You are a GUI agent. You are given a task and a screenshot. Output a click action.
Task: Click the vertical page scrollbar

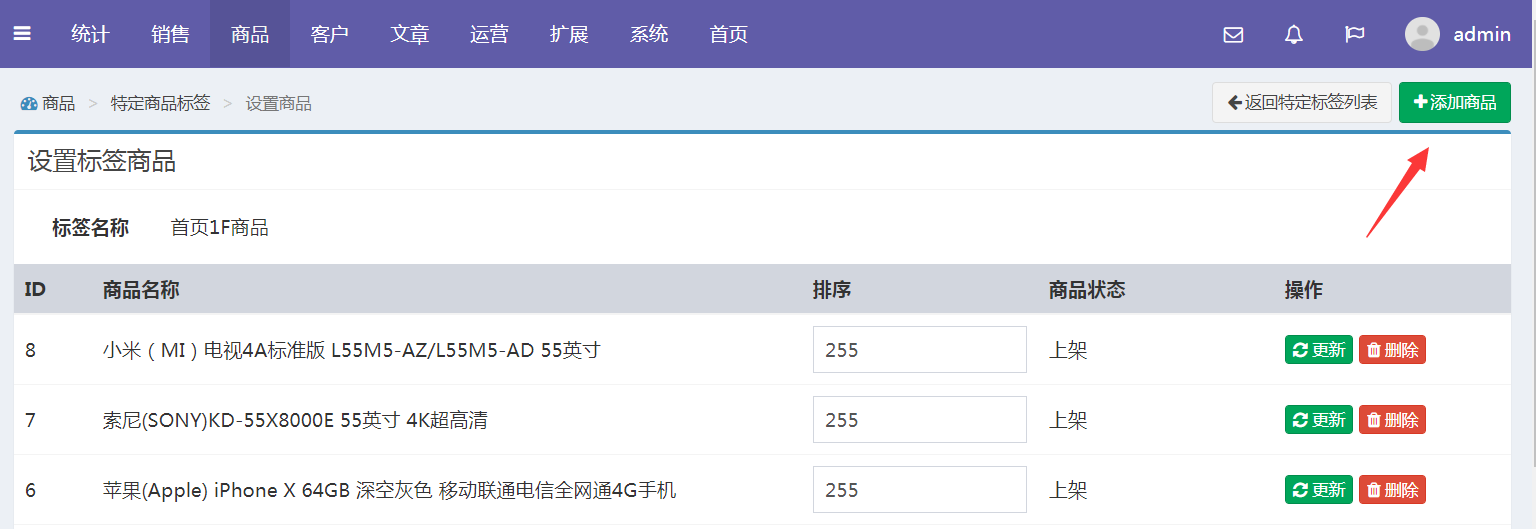click(x=1530, y=250)
